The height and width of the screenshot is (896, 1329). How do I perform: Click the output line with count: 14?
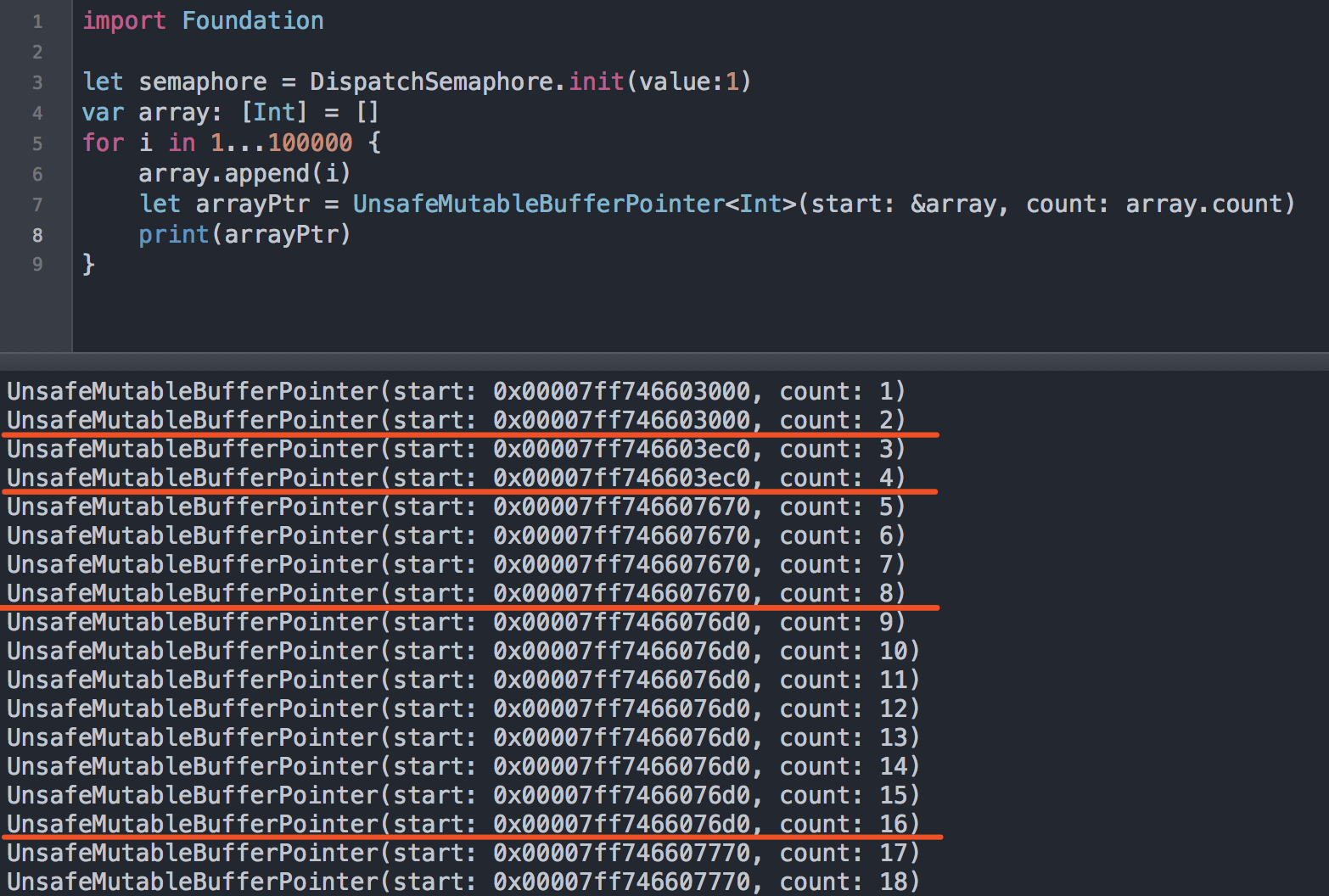(463, 766)
